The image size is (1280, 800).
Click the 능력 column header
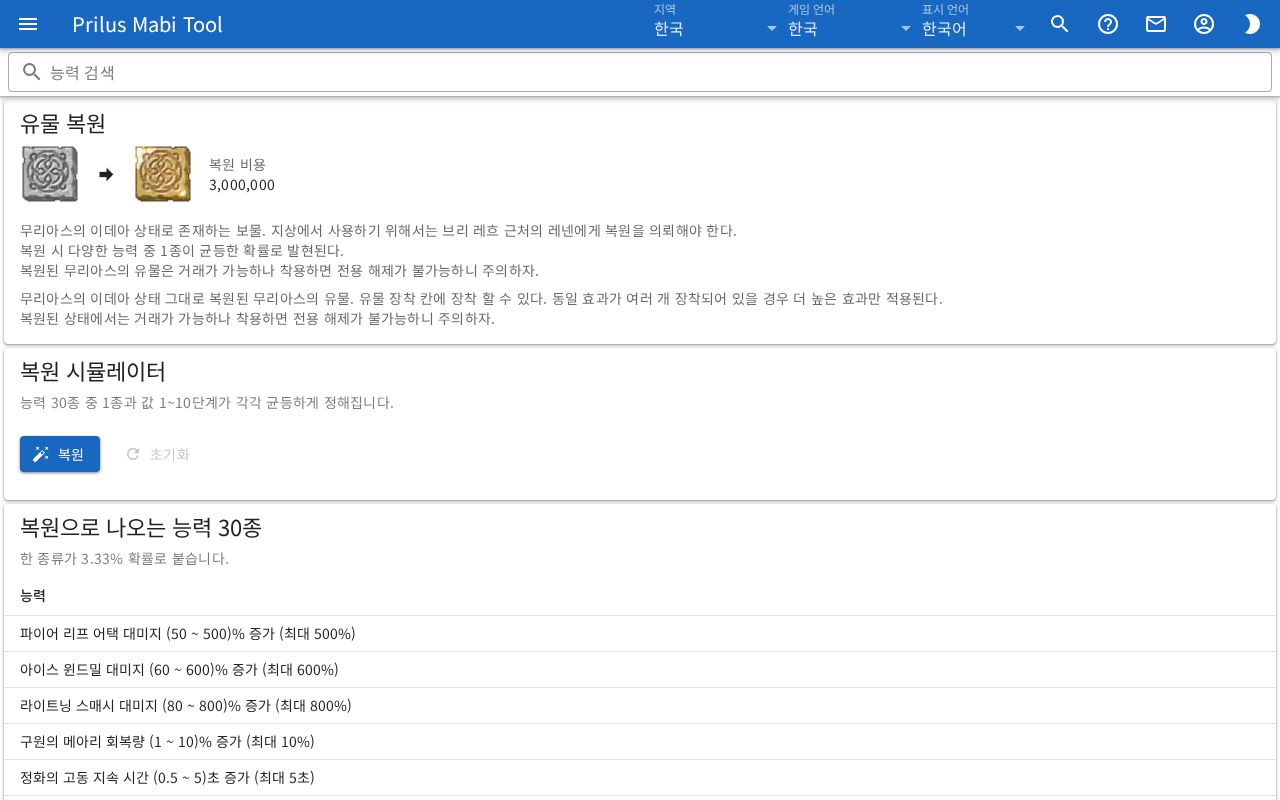tap(33, 595)
